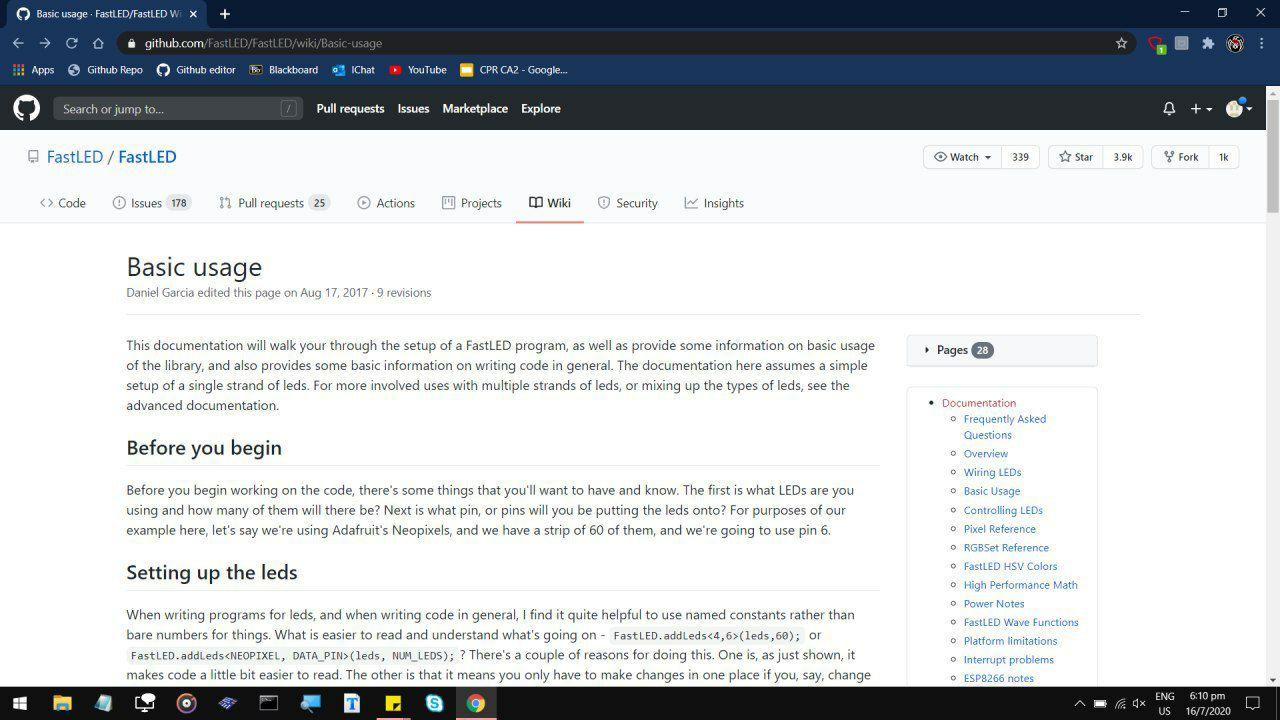1280x720 pixels.
Task: Open Frequently Asked Questions wiki page
Action: (1005, 427)
